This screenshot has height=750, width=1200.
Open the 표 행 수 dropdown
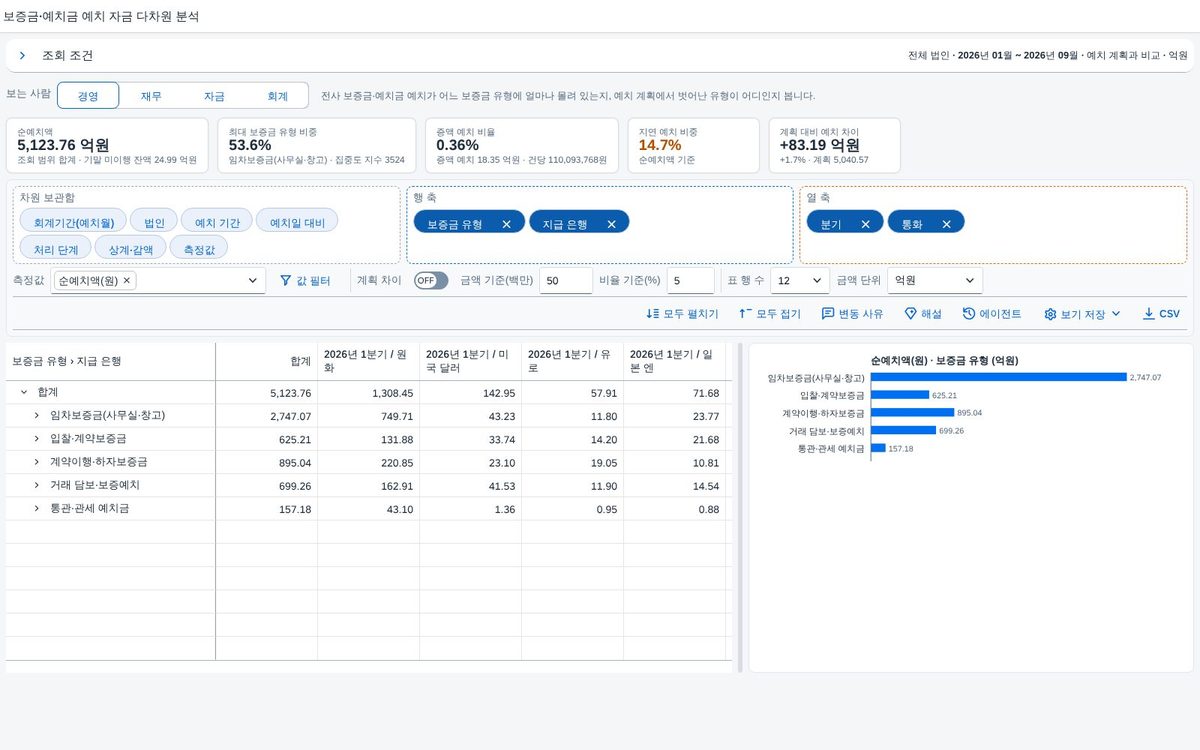click(800, 281)
